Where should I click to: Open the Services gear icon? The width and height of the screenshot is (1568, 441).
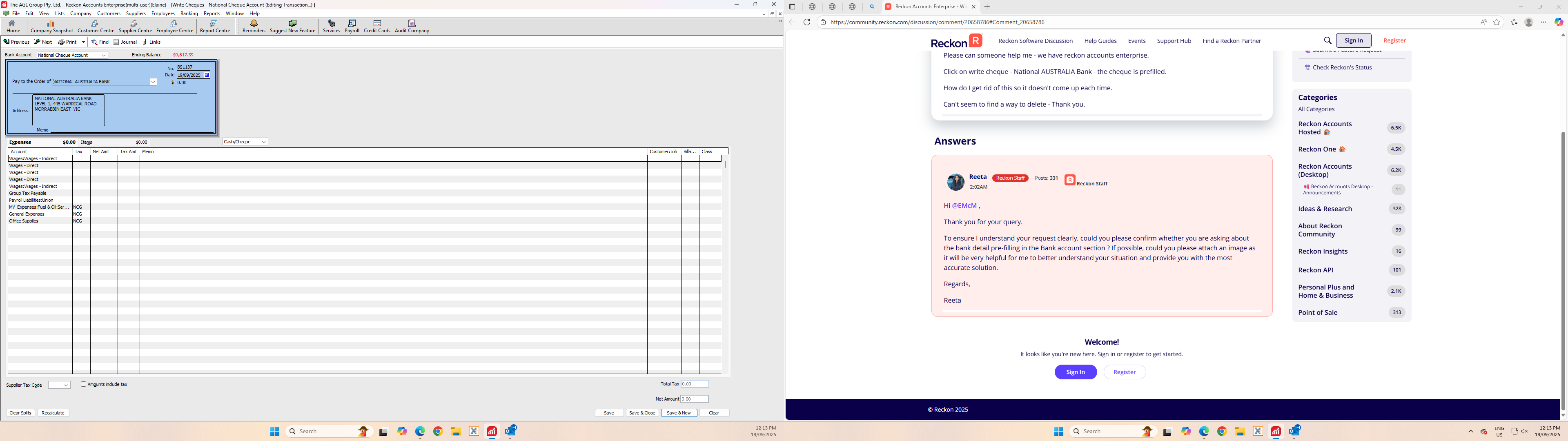331,27
